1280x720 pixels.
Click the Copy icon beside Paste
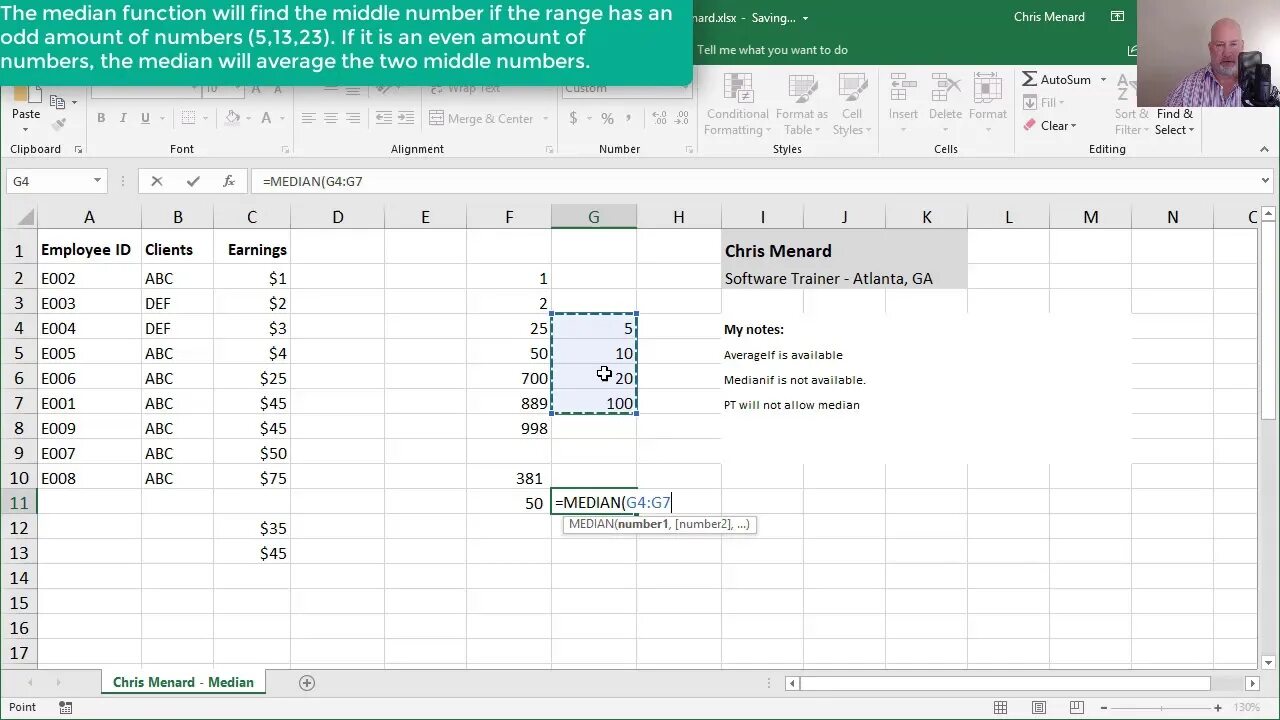tap(58, 101)
